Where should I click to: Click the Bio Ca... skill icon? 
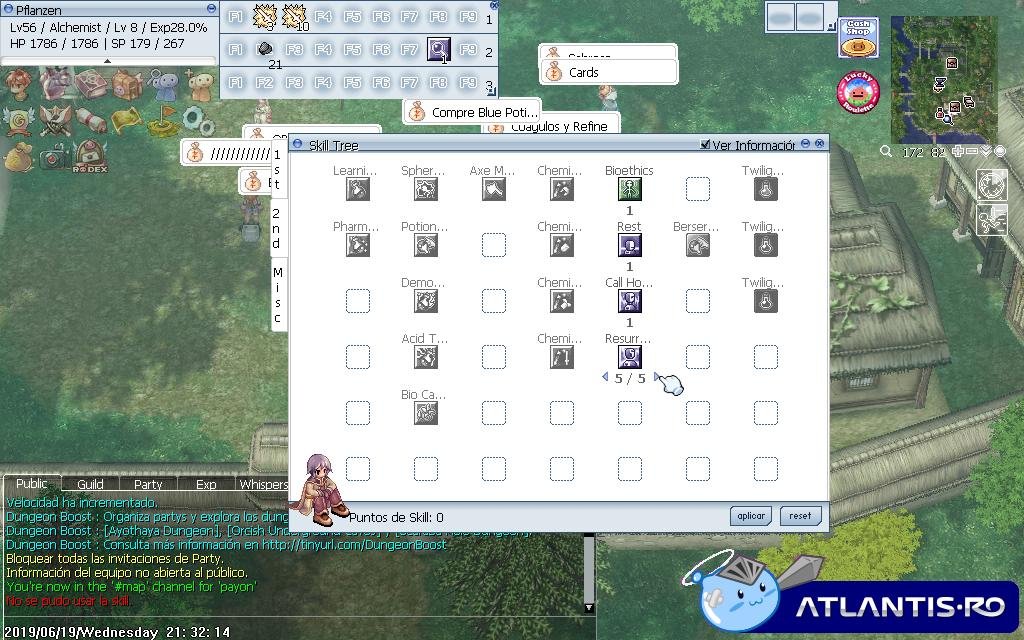[x=426, y=413]
